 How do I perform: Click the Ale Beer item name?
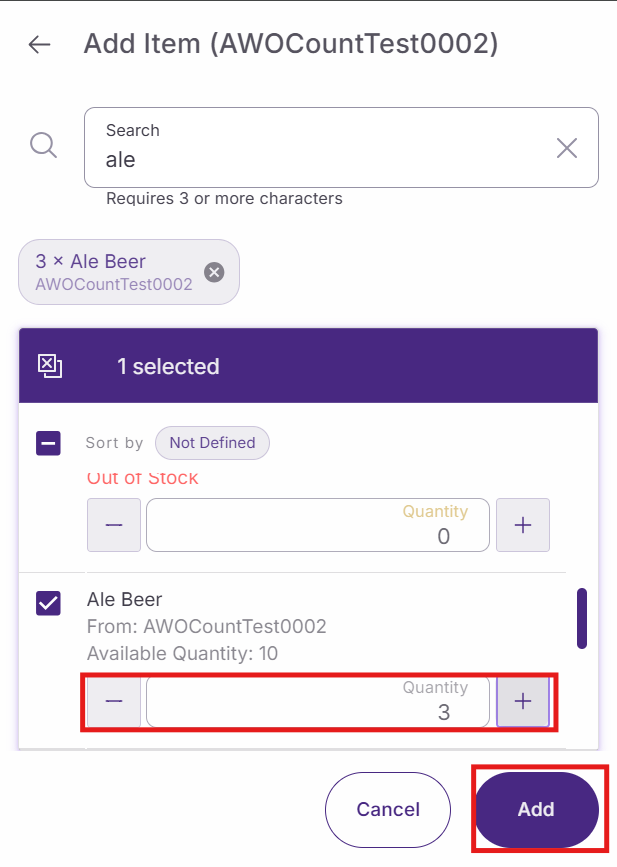tap(125, 600)
